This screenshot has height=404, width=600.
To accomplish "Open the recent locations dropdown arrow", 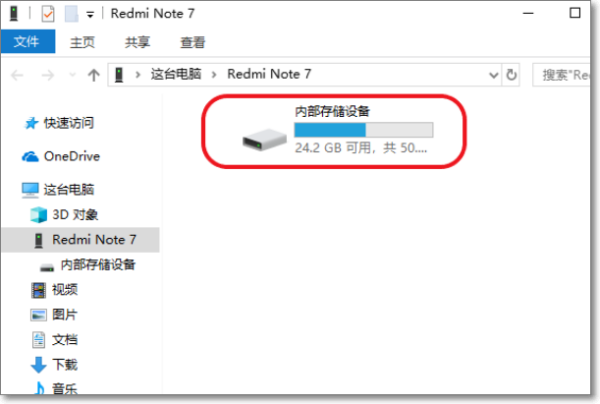I will click(x=72, y=75).
